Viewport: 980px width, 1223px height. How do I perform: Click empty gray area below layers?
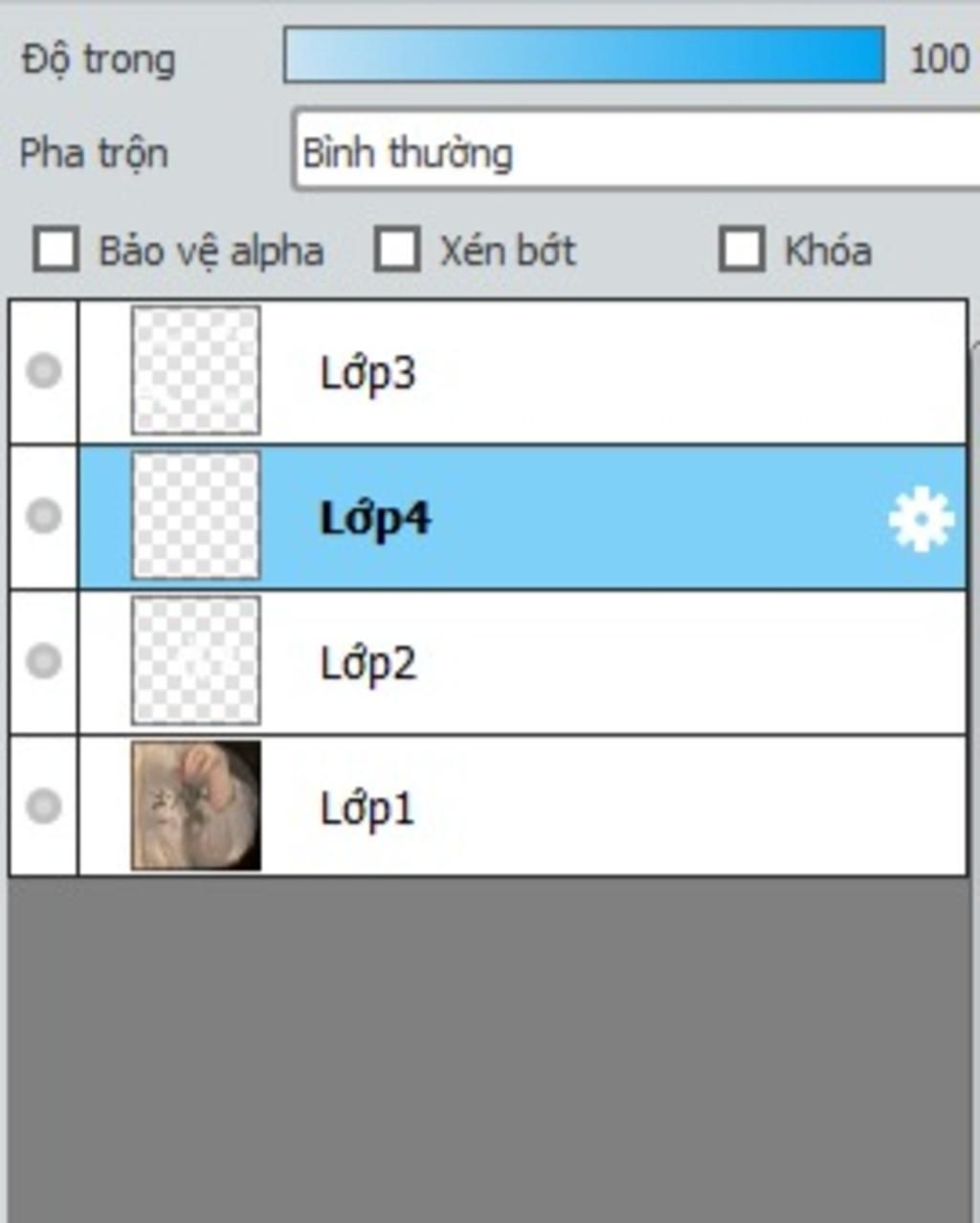click(x=488, y=1048)
